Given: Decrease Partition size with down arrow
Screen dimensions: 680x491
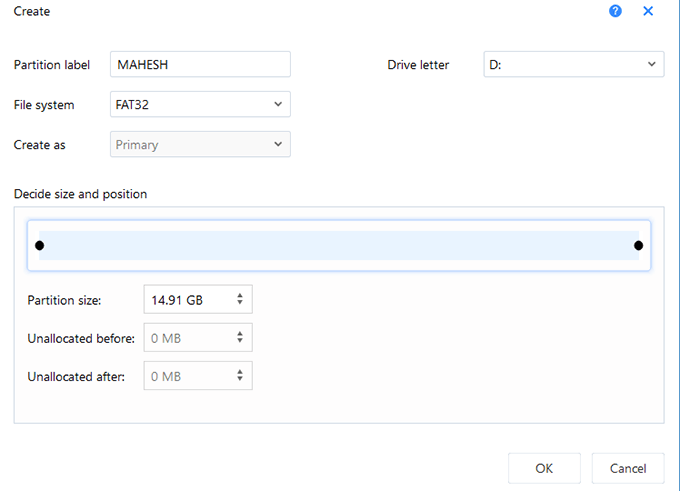Looking at the screenshot, I should point(240,303).
